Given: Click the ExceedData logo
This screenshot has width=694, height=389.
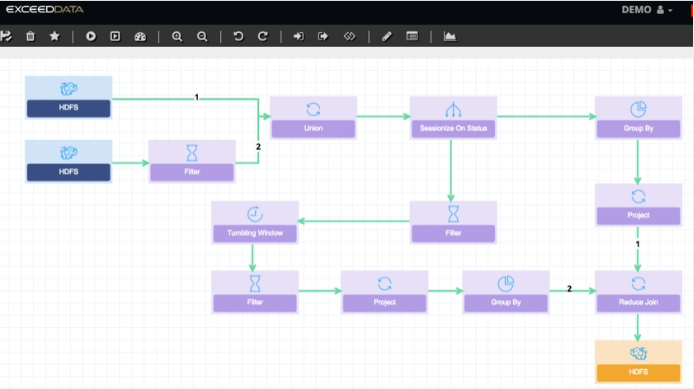Looking at the screenshot, I should click(44, 9).
